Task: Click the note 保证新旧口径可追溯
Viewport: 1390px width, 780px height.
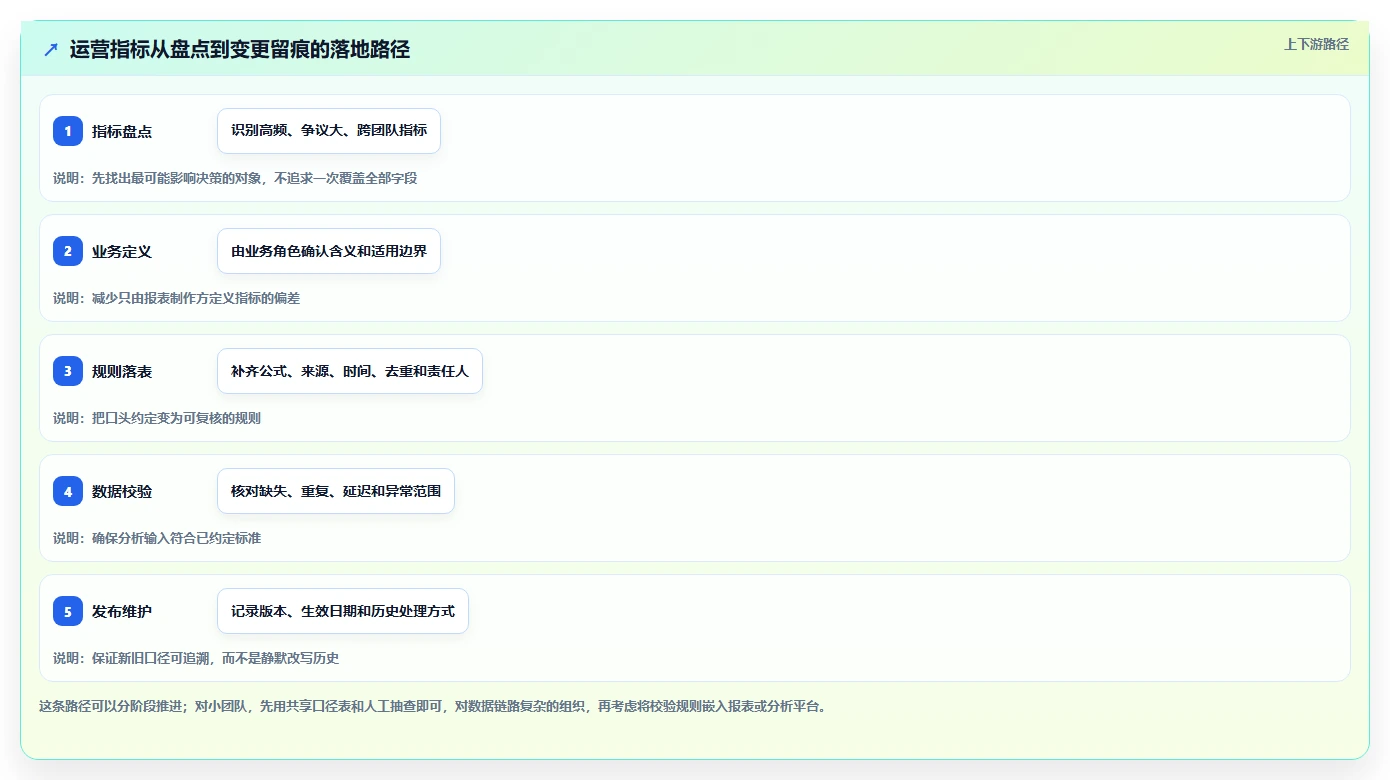Action: [196, 658]
